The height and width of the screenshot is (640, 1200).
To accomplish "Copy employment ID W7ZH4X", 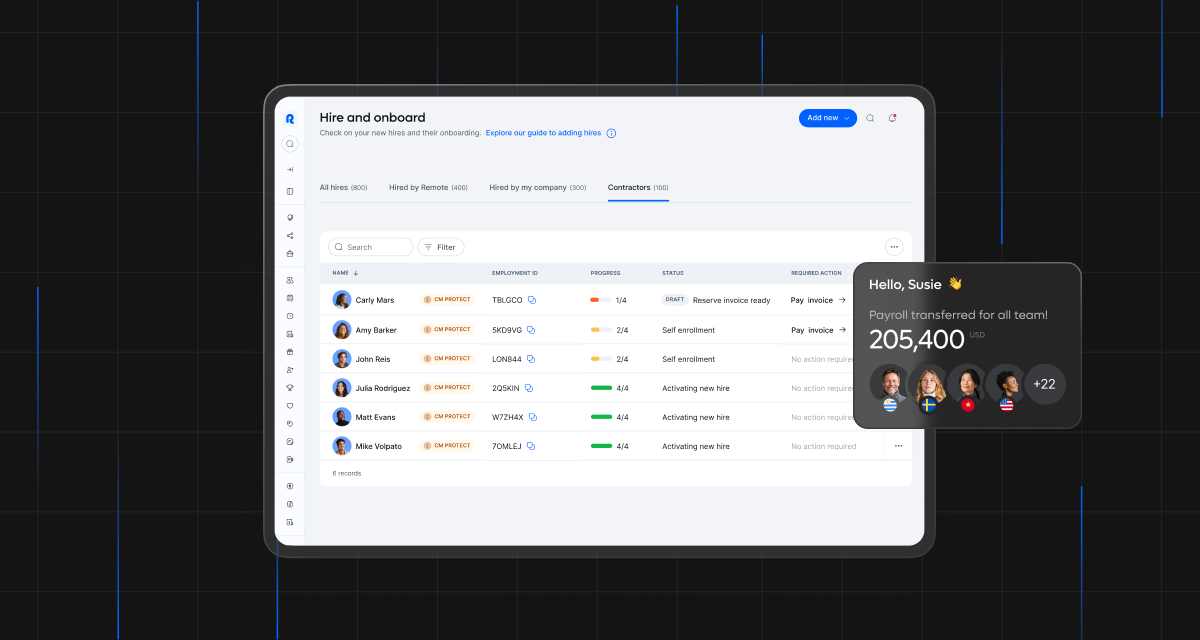I will 533,417.
